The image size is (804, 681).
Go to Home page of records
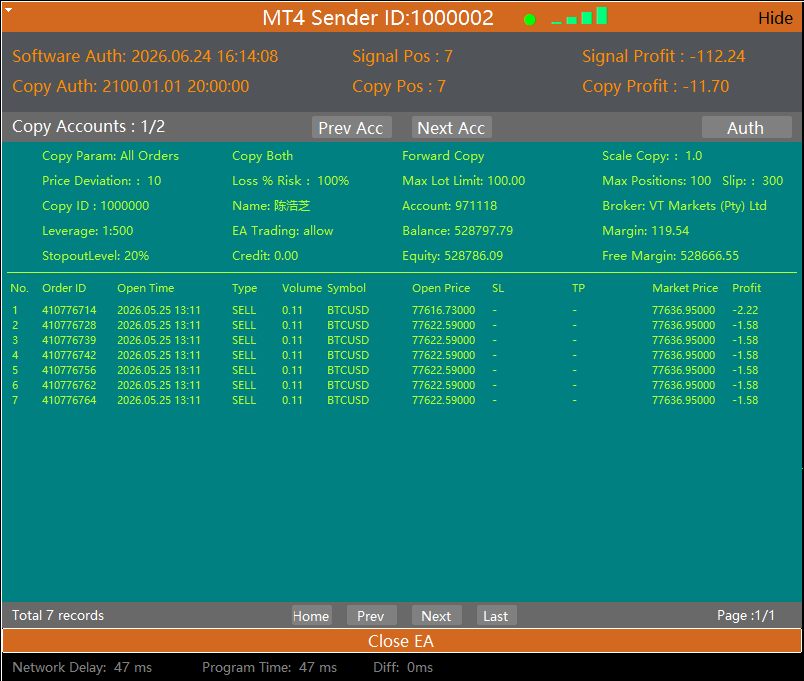312,615
